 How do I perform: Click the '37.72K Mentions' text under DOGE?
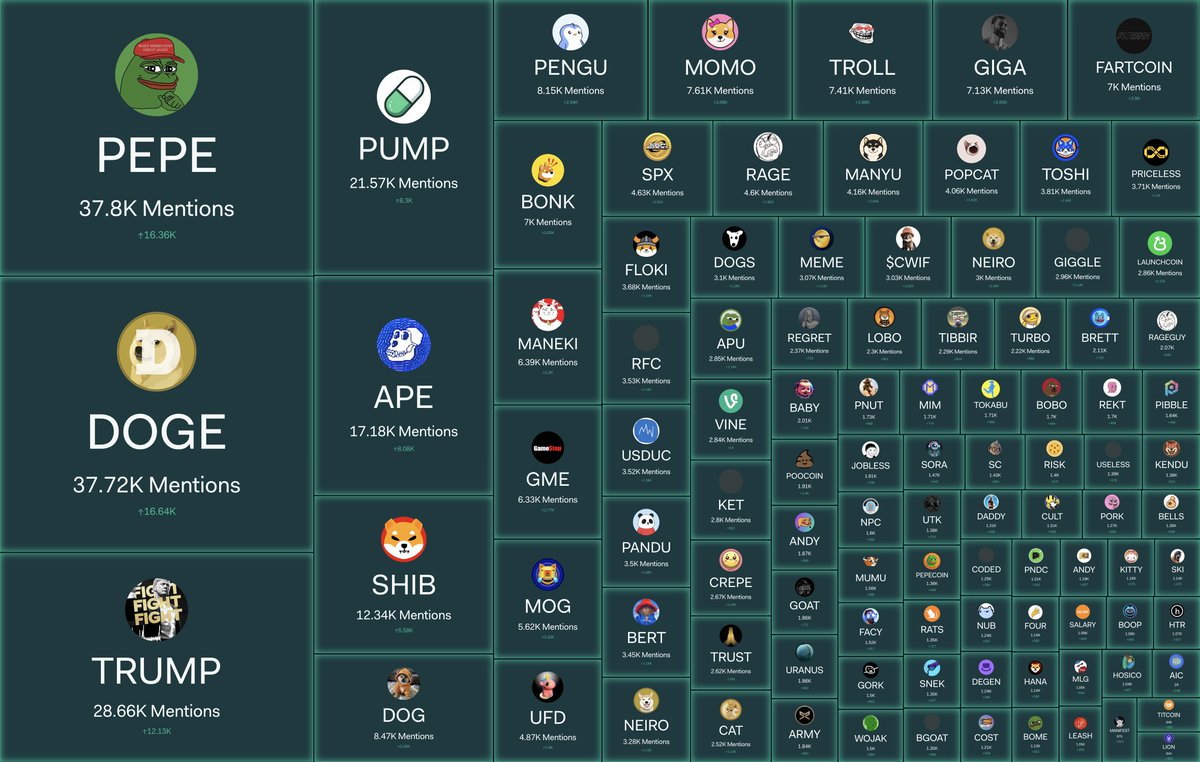point(157,485)
